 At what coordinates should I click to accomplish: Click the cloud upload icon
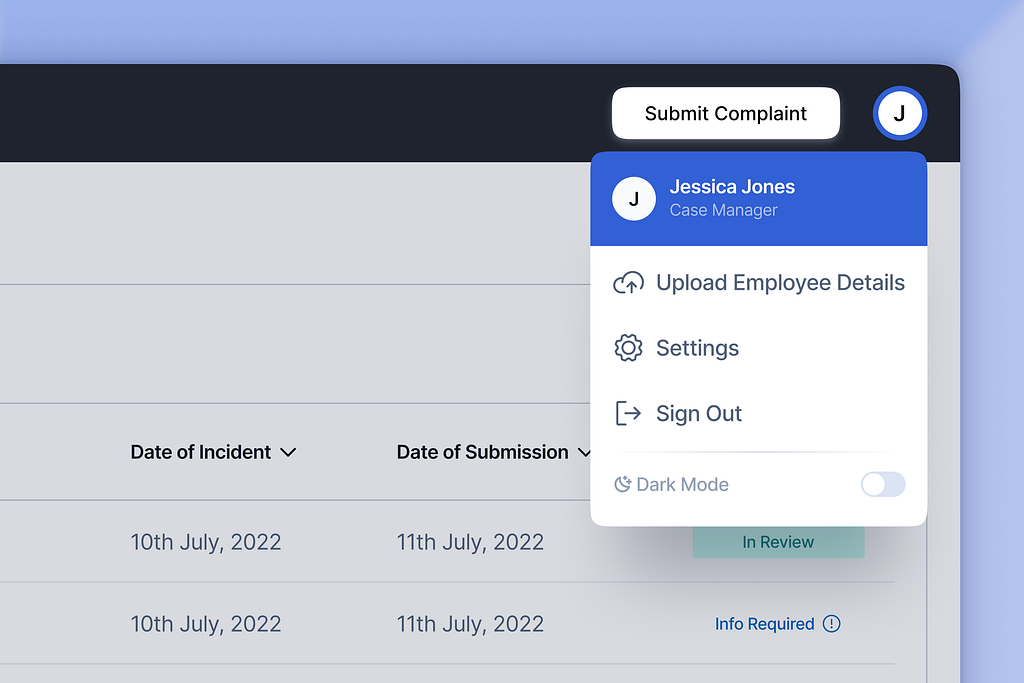[628, 283]
